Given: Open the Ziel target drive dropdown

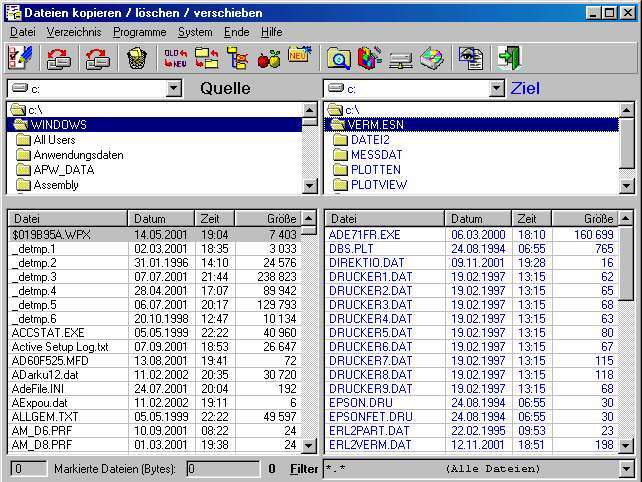Looking at the screenshot, I should (496, 89).
